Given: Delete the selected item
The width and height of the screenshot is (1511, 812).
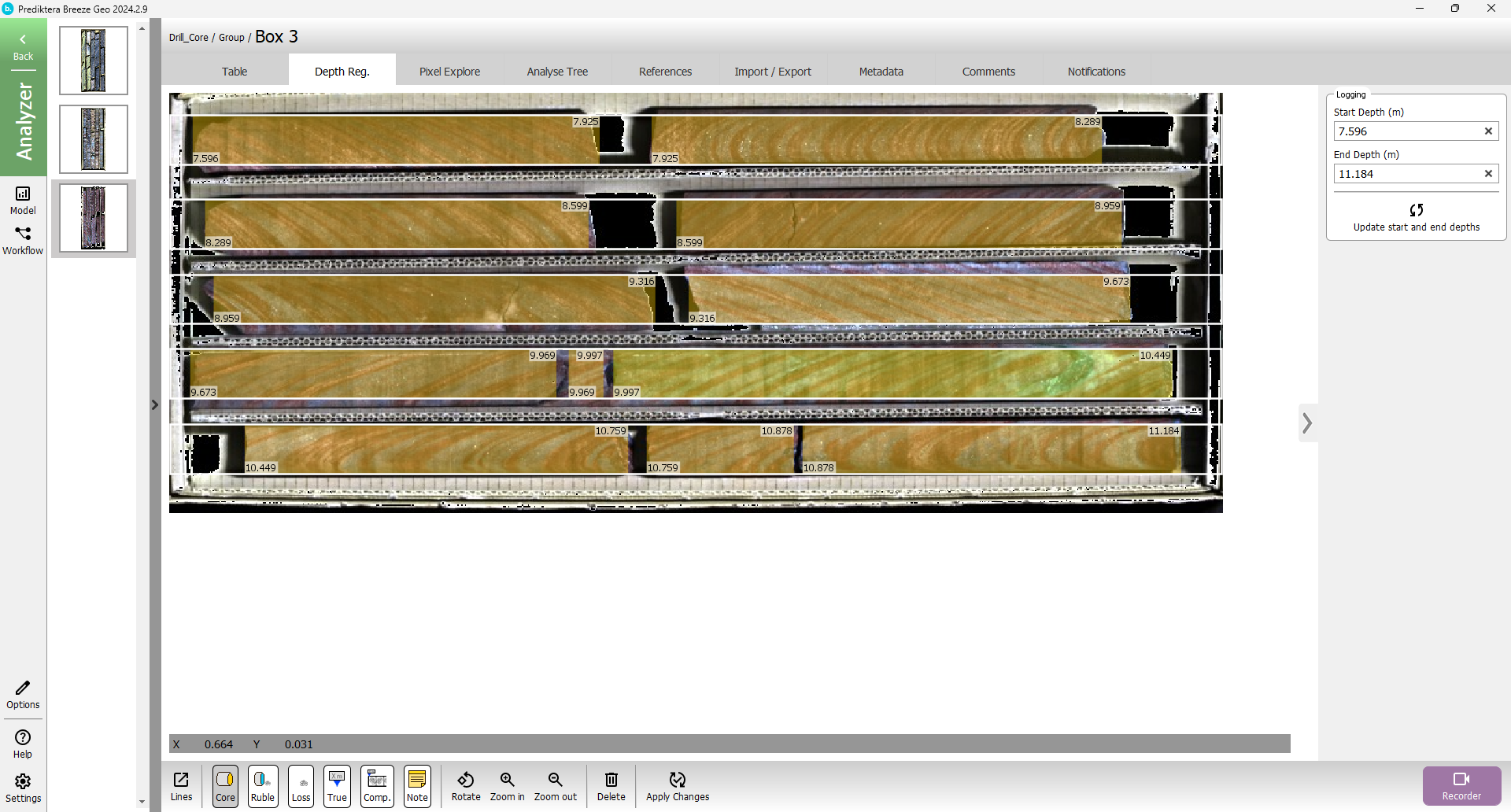Looking at the screenshot, I should click(x=611, y=785).
